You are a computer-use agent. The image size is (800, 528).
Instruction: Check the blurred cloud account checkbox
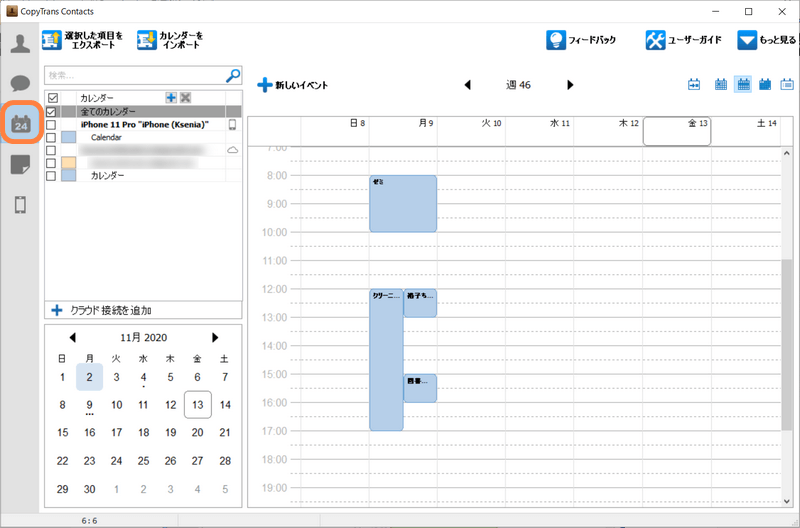tap(51, 150)
